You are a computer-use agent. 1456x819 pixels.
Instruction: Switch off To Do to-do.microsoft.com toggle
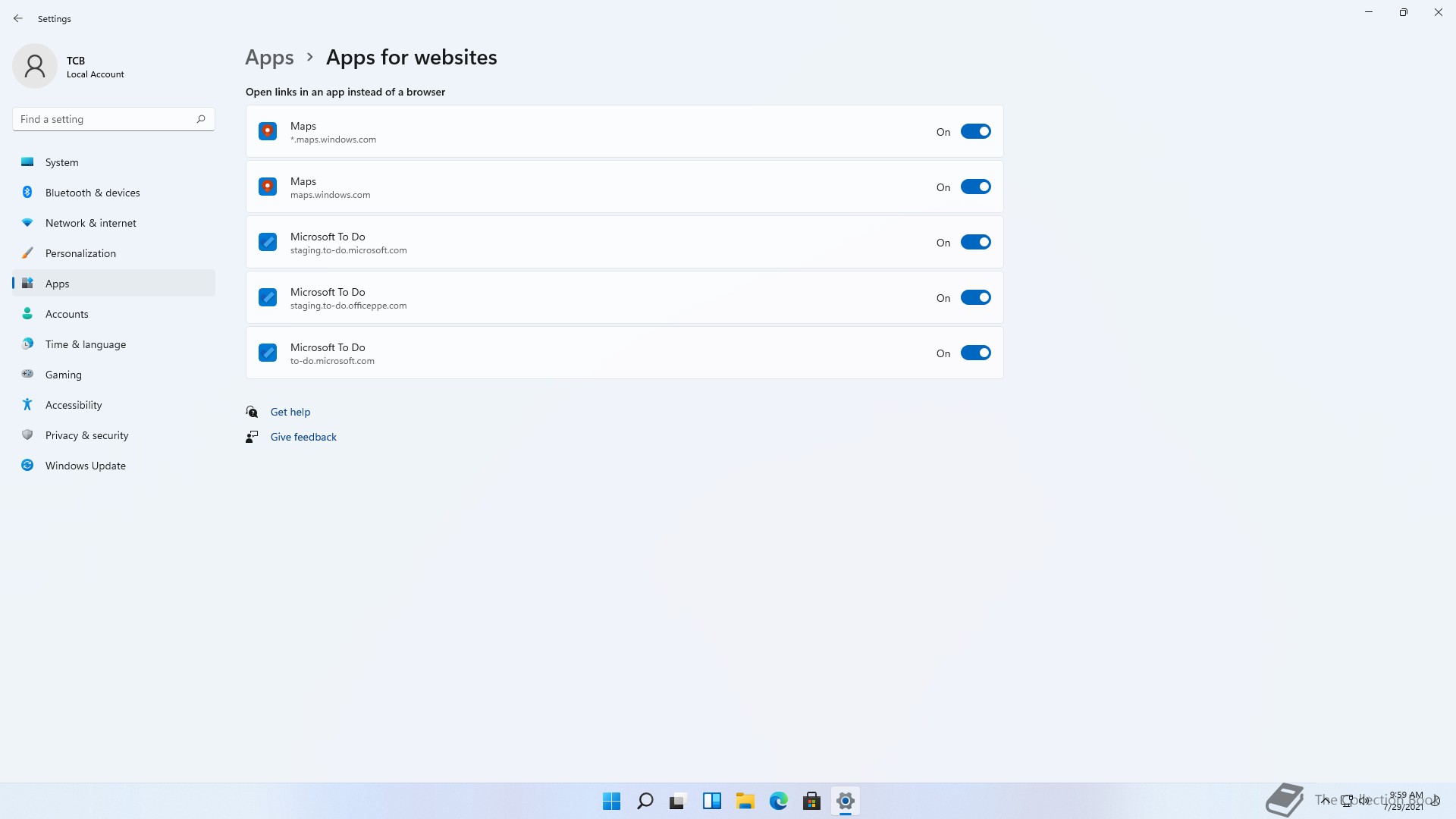975,353
